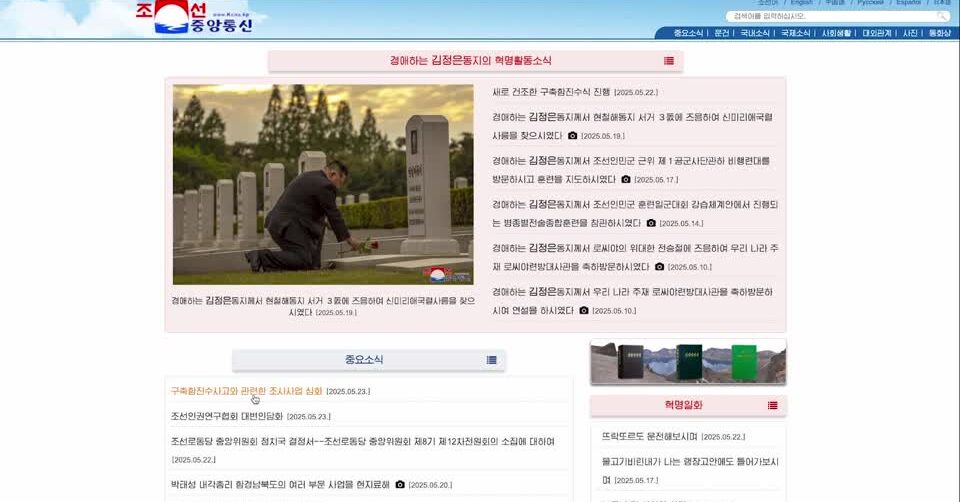Click camera icon next to 2025.05.17 article
Image resolution: width=960 pixels, height=502 pixels.
(x=626, y=180)
